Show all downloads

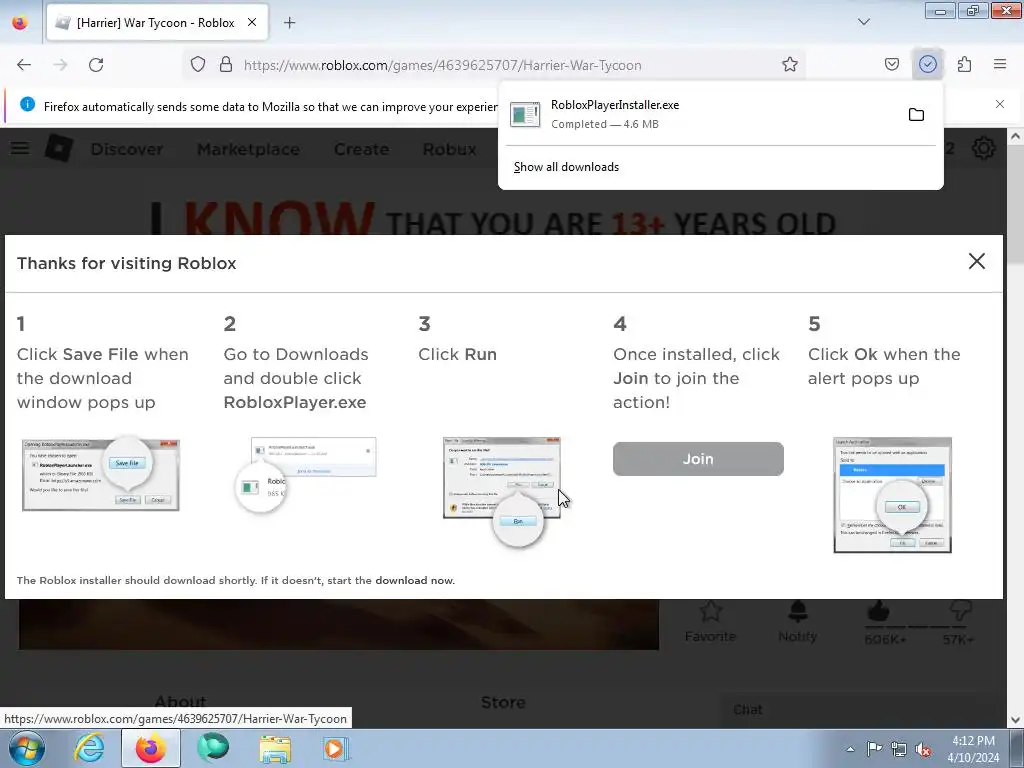pos(566,167)
